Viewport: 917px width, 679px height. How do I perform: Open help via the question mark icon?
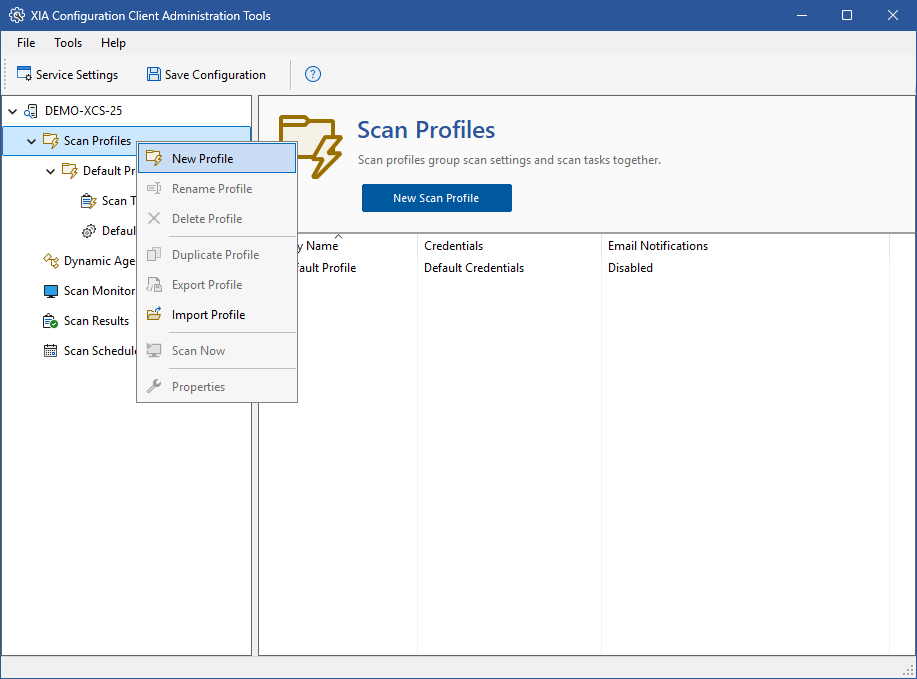pyautogui.click(x=313, y=74)
